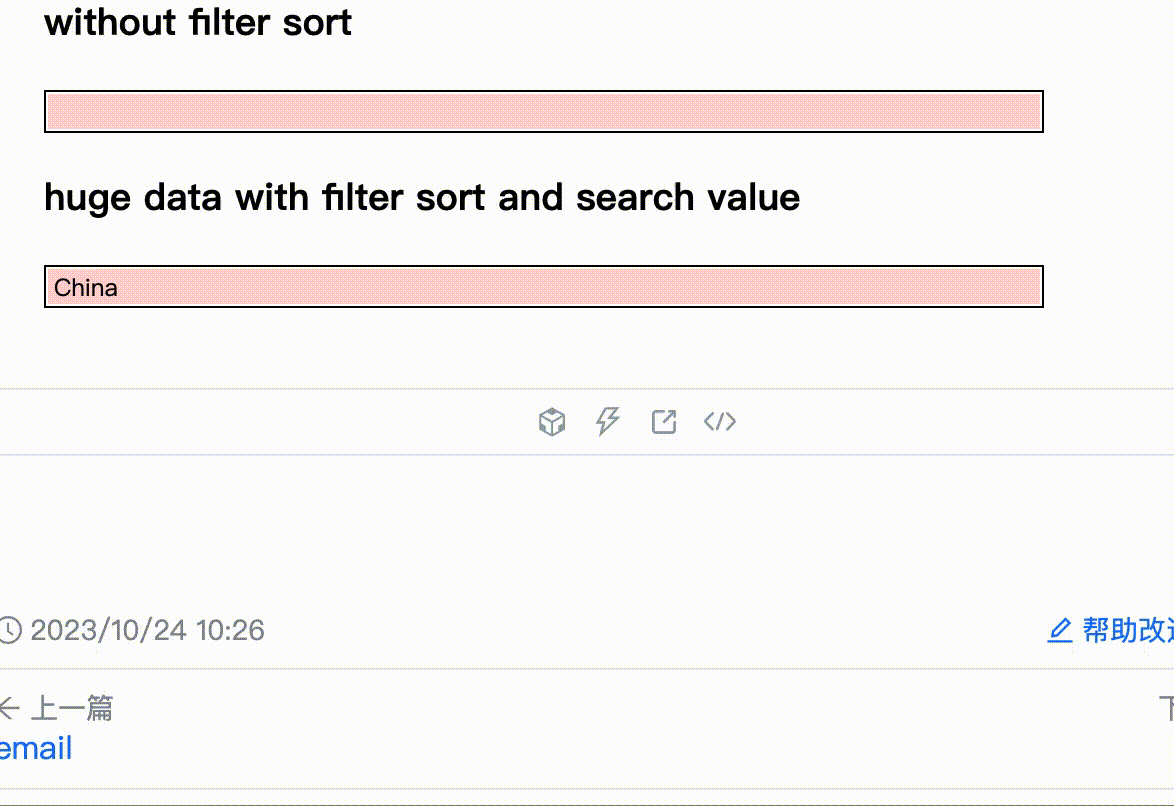
Task: Click the time "10:26" in the timestamp
Action: pos(230,630)
